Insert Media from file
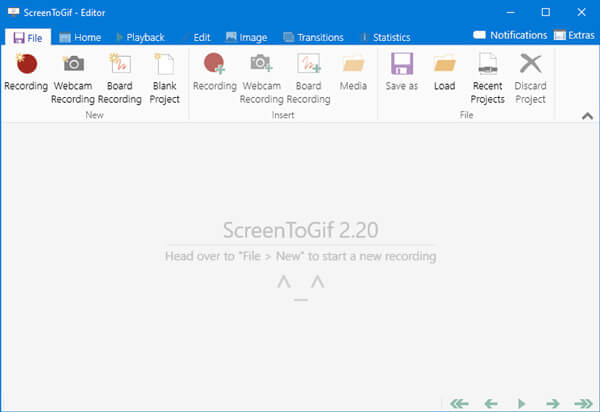Viewport: 600px width, 412px height. (x=353, y=73)
